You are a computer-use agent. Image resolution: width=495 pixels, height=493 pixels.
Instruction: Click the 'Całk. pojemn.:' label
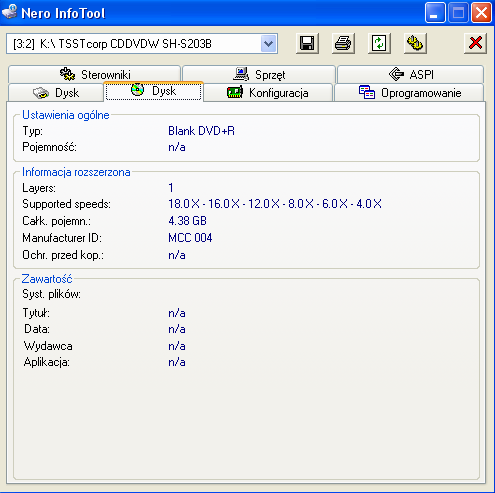(x=56, y=221)
